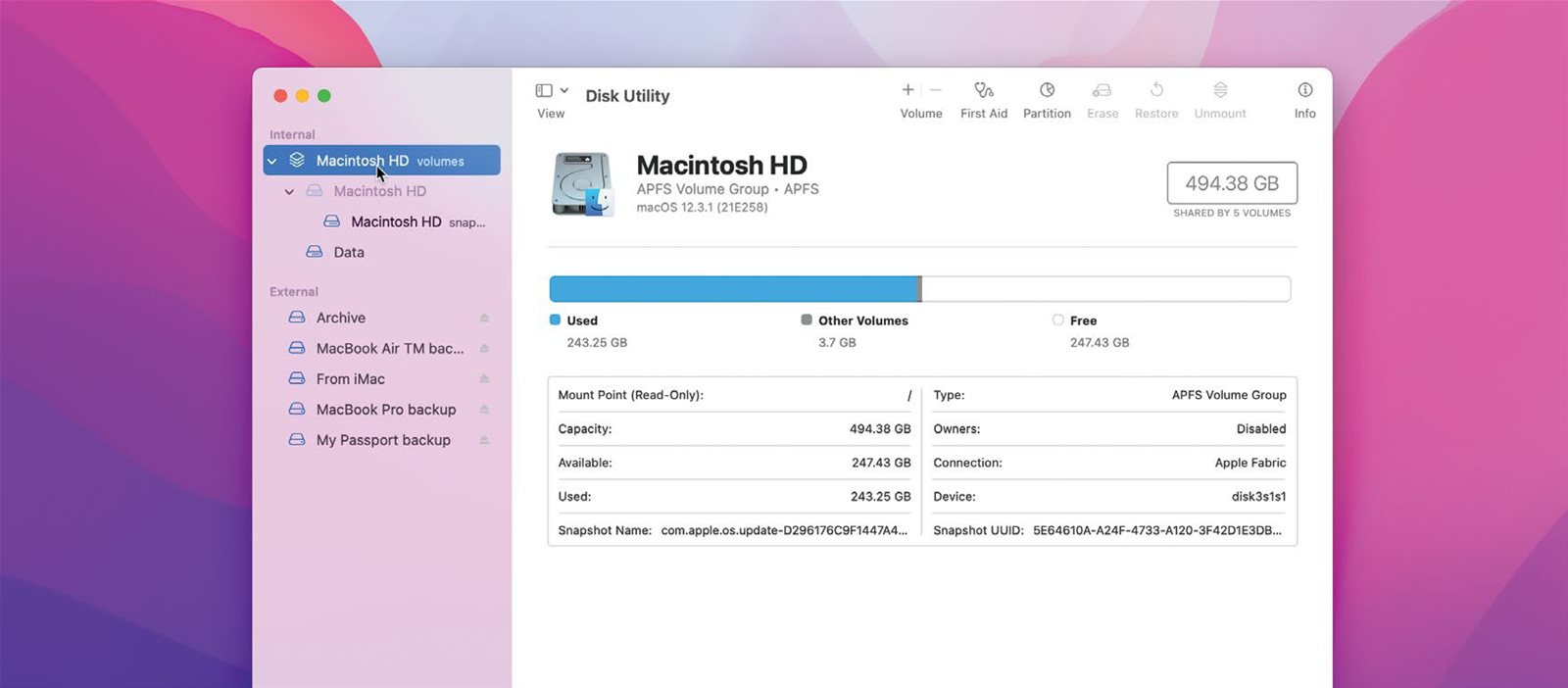Click the Apple Fabric connection value
Image resolution: width=1568 pixels, height=688 pixels.
[x=1250, y=463]
